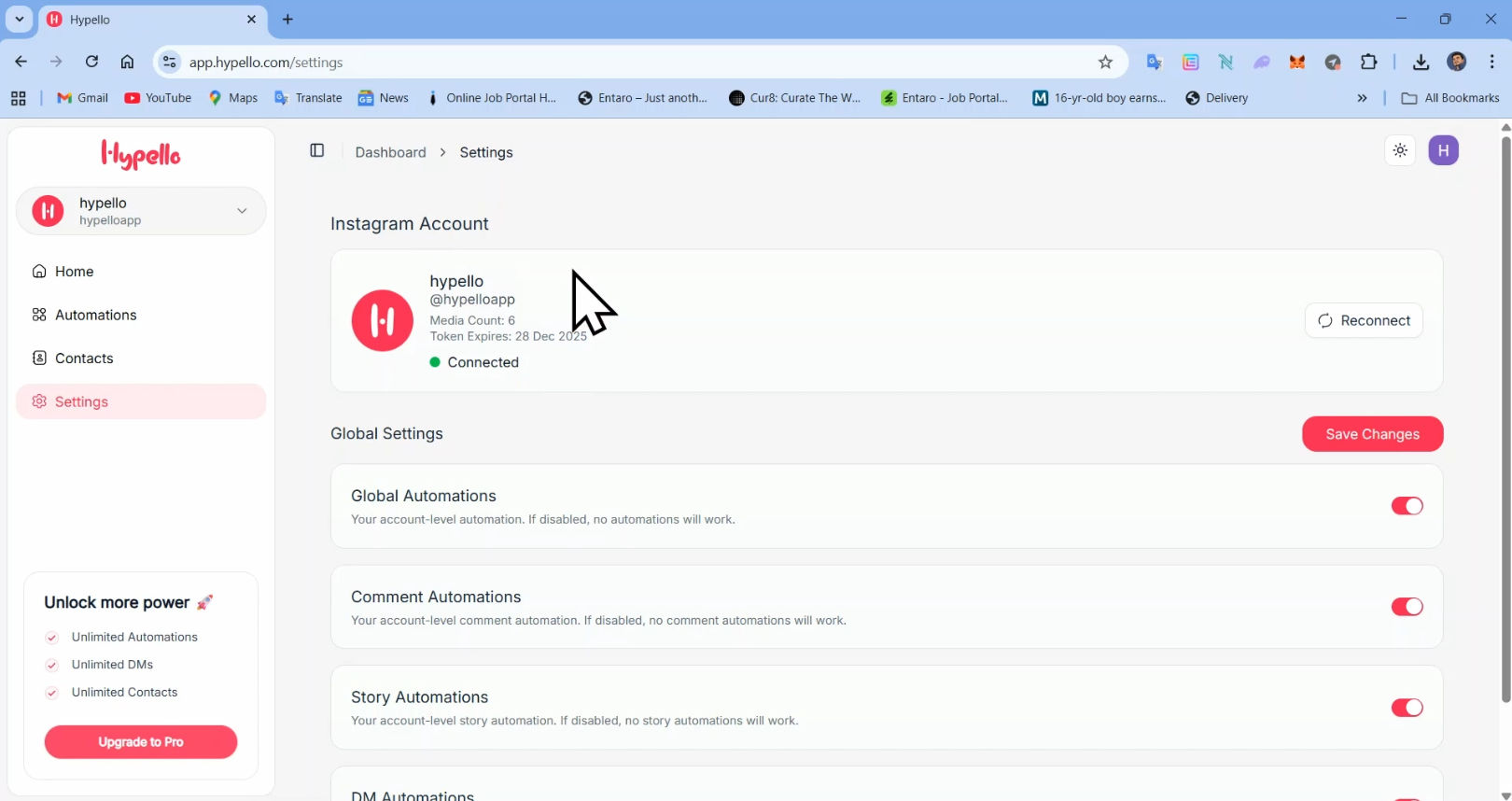Screen dimensions: 1512x801
Task: Open the News bookmark
Action: (x=384, y=98)
